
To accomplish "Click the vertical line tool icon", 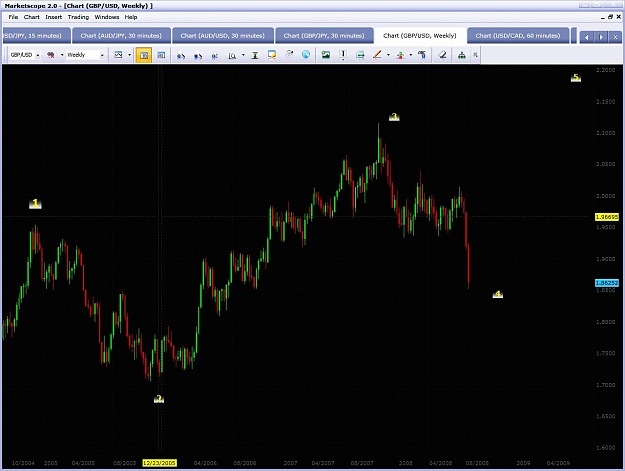I will (343, 55).
